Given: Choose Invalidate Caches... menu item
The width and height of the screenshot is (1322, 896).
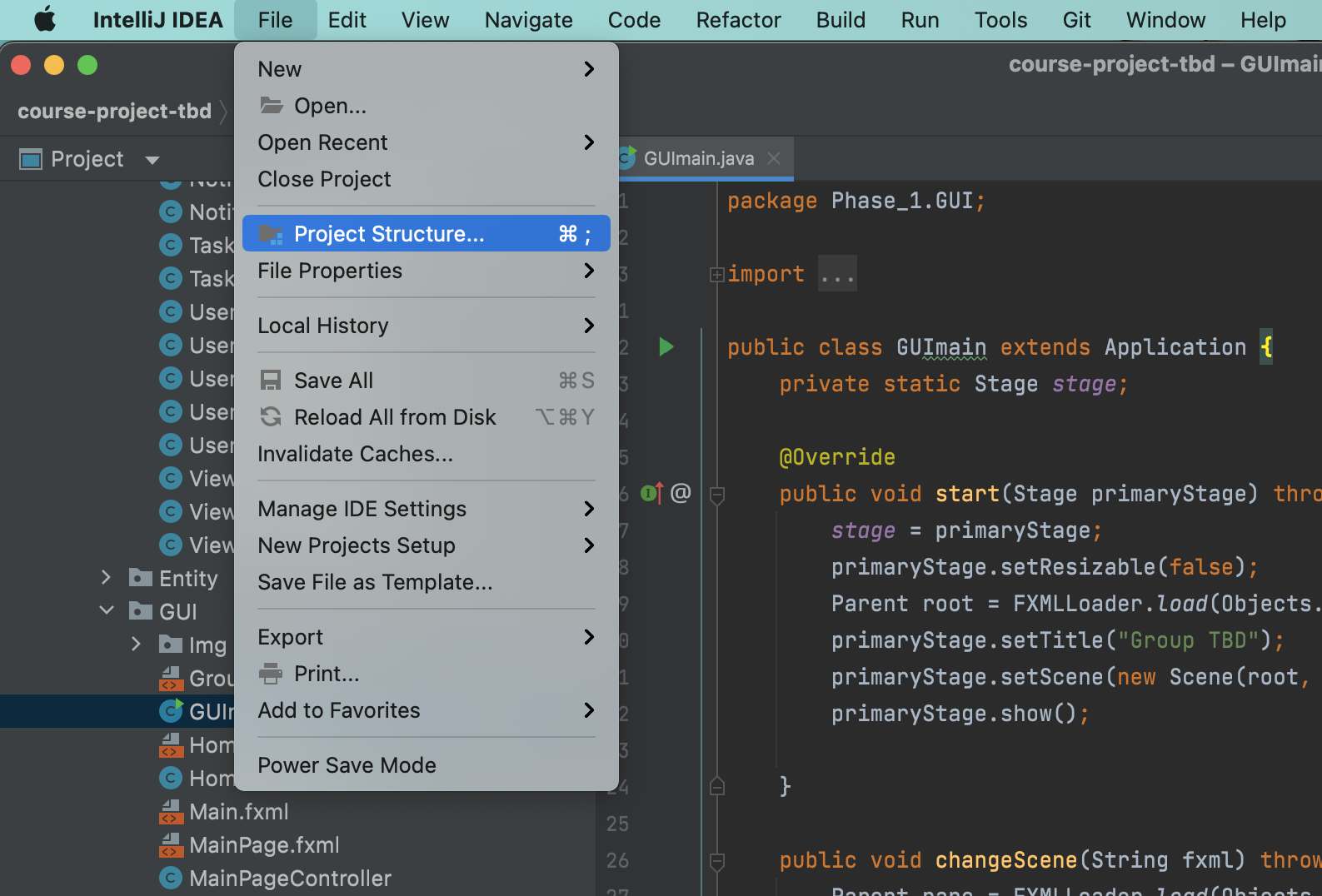Looking at the screenshot, I should pos(426,454).
